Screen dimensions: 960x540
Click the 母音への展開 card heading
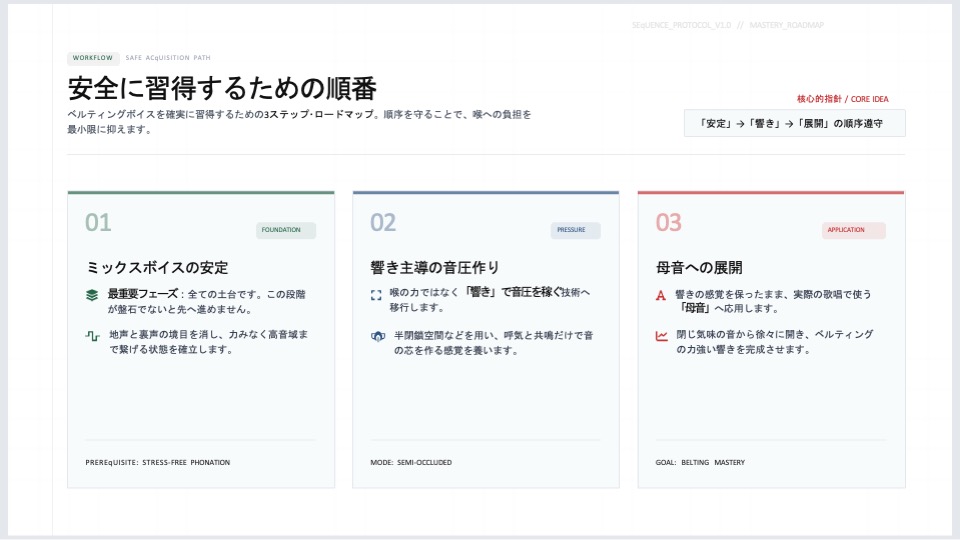click(699, 267)
